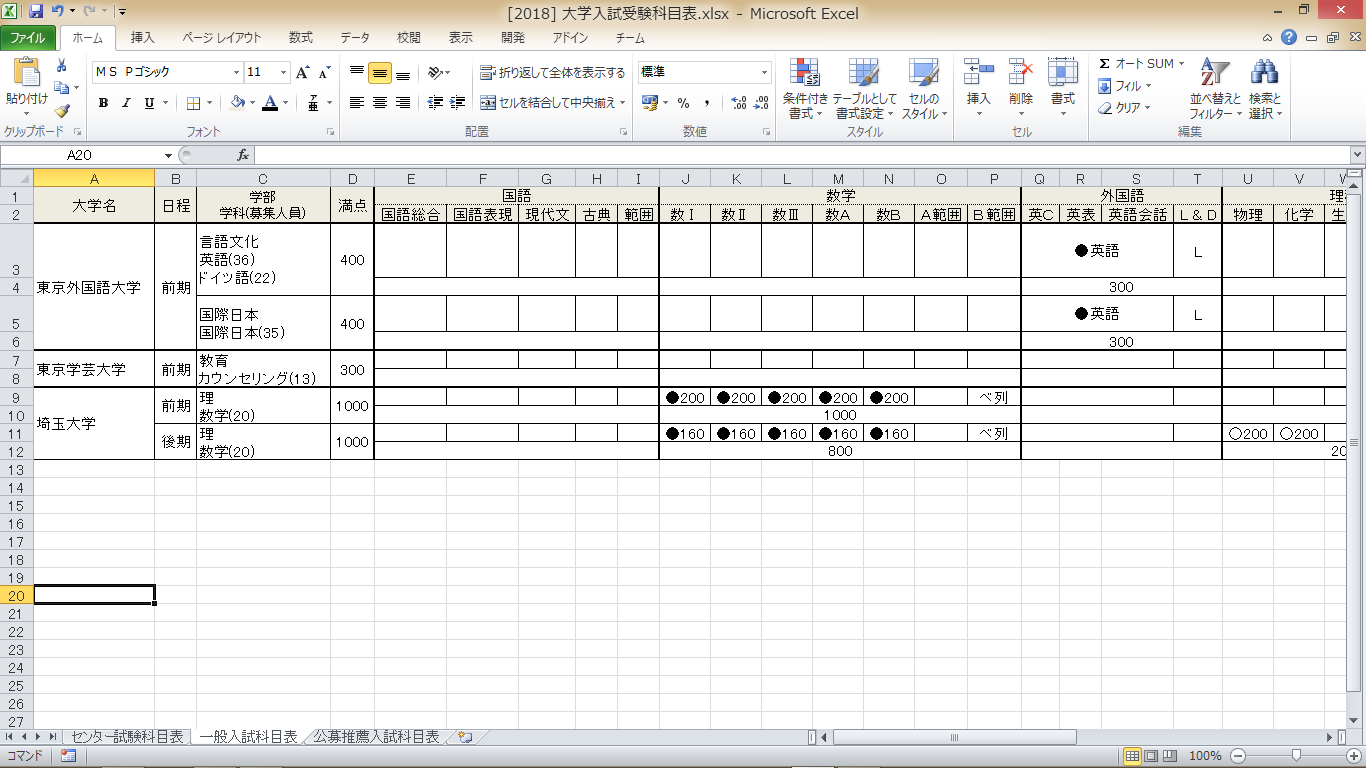Open the Name Box dropdown arrow
Screen dimensions: 1366x768
point(168,156)
